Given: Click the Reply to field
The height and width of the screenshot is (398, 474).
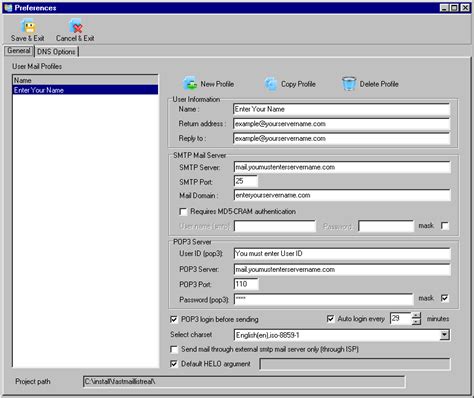Looking at the screenshot, I should 342,139.
